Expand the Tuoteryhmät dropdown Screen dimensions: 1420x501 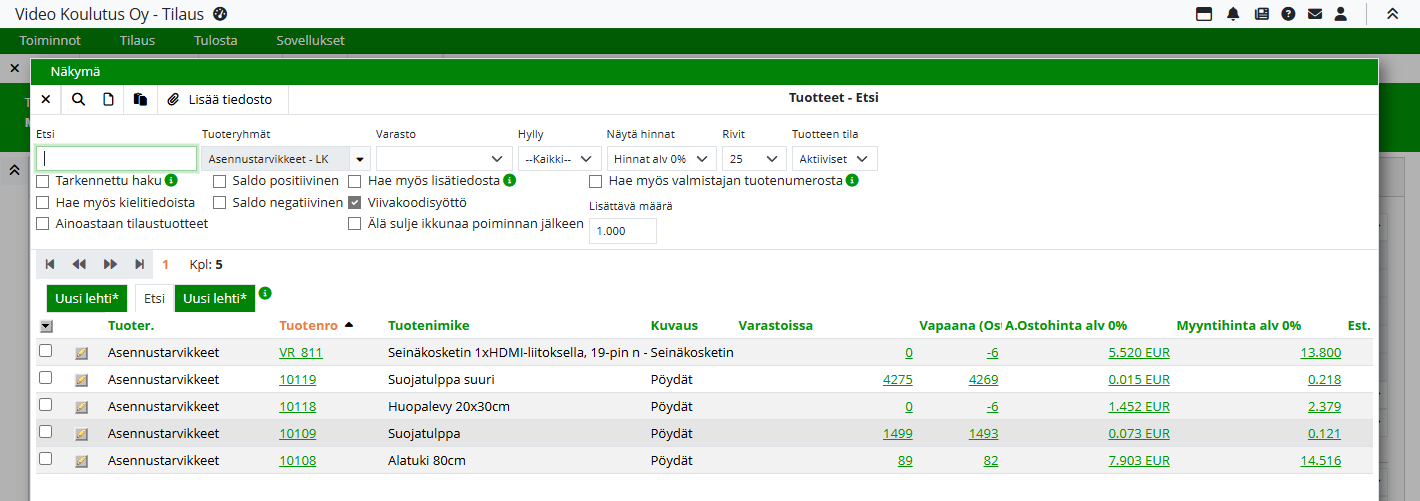tap(360, 159)
